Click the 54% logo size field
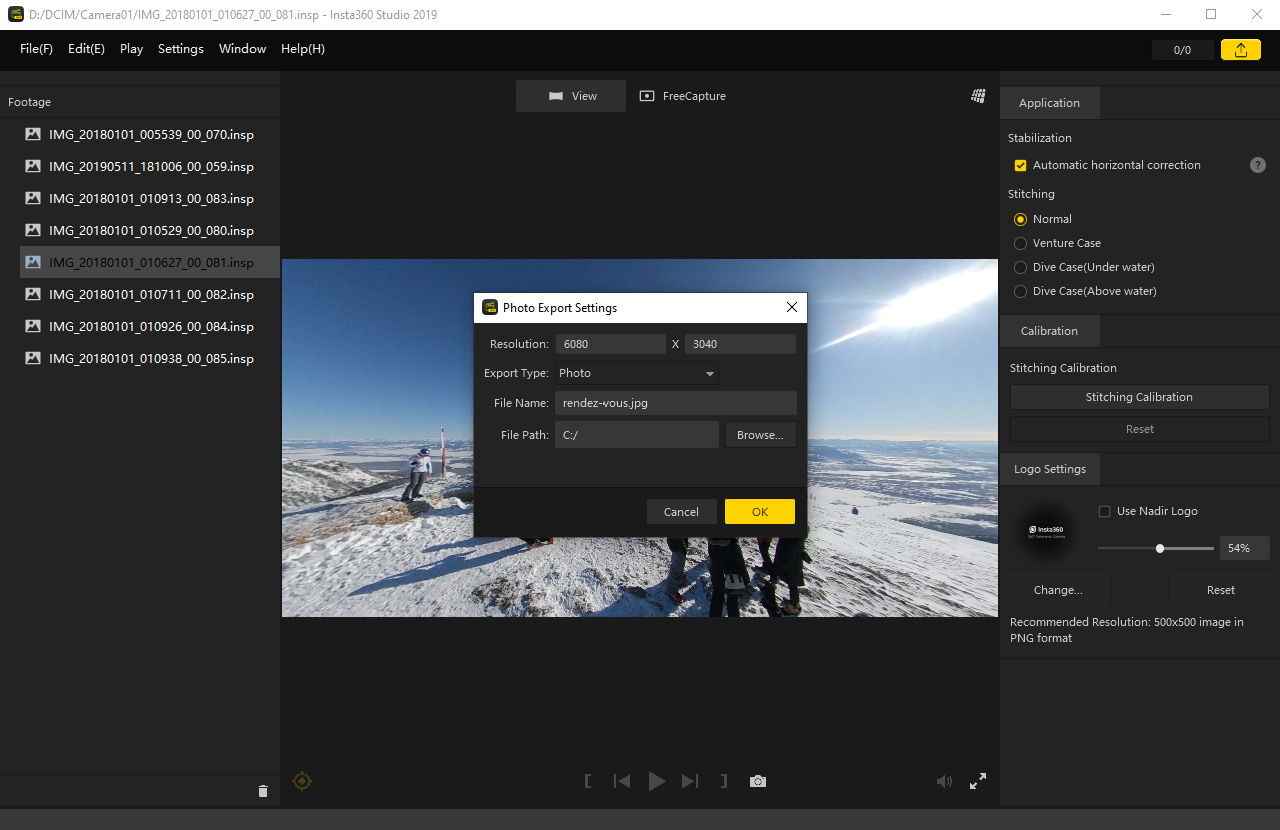 pos(1244,548)
